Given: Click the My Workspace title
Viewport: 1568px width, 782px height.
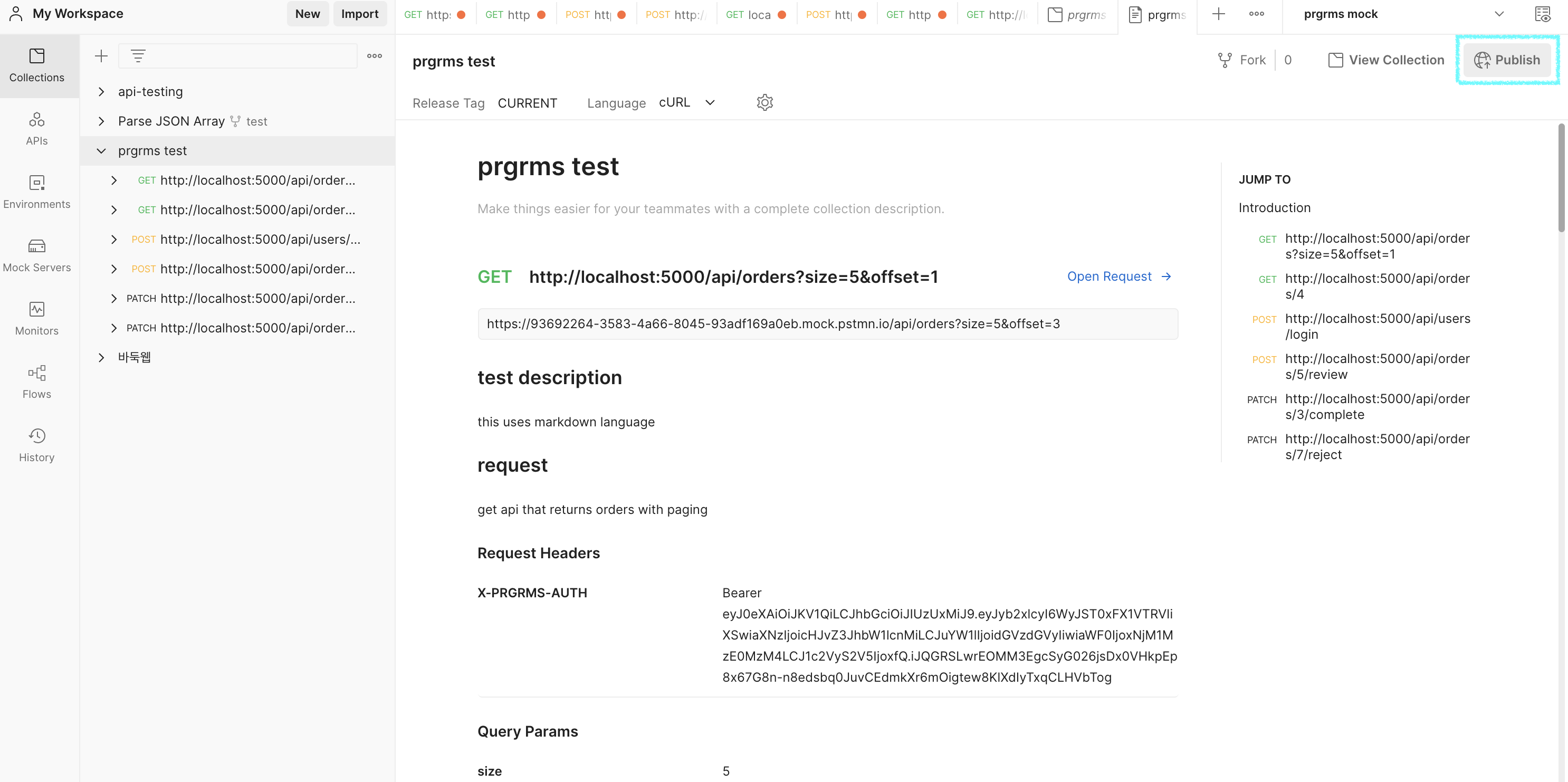Looking at the screenshot, I should [x=78, y=13].
